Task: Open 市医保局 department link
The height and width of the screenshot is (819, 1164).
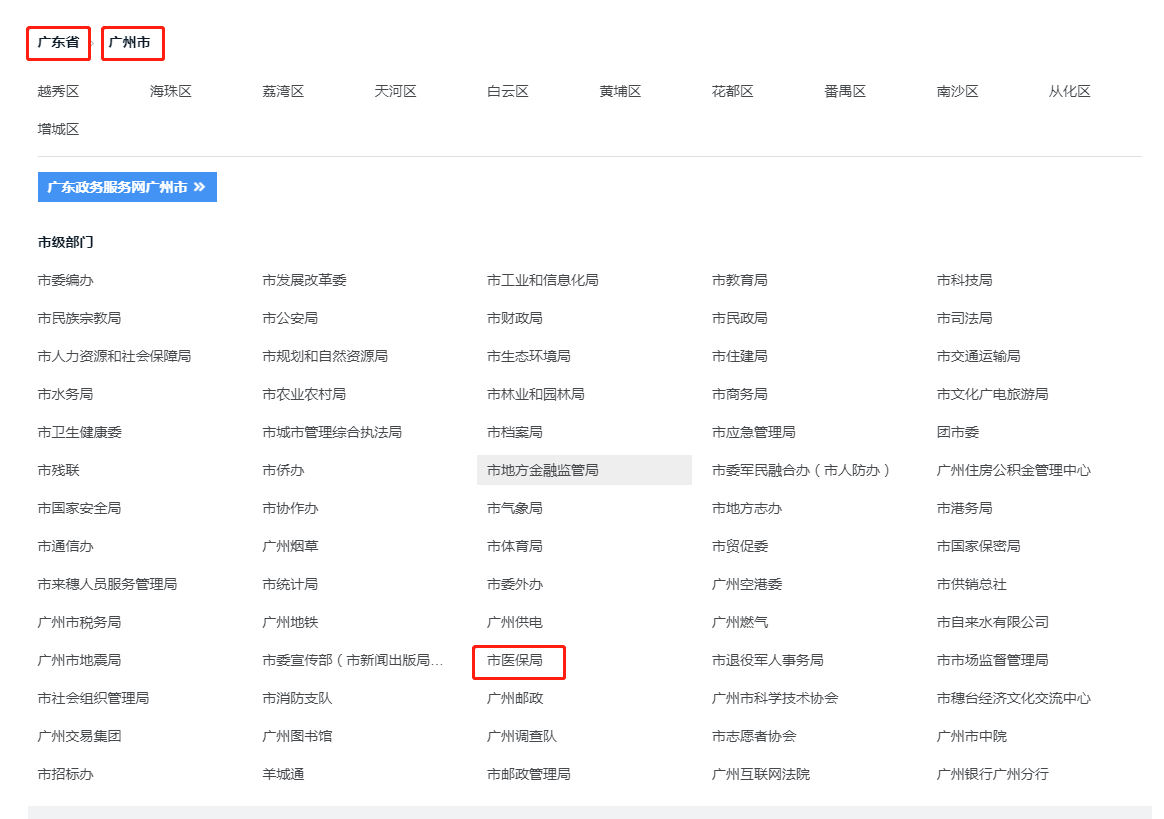Action: (515, 660)
